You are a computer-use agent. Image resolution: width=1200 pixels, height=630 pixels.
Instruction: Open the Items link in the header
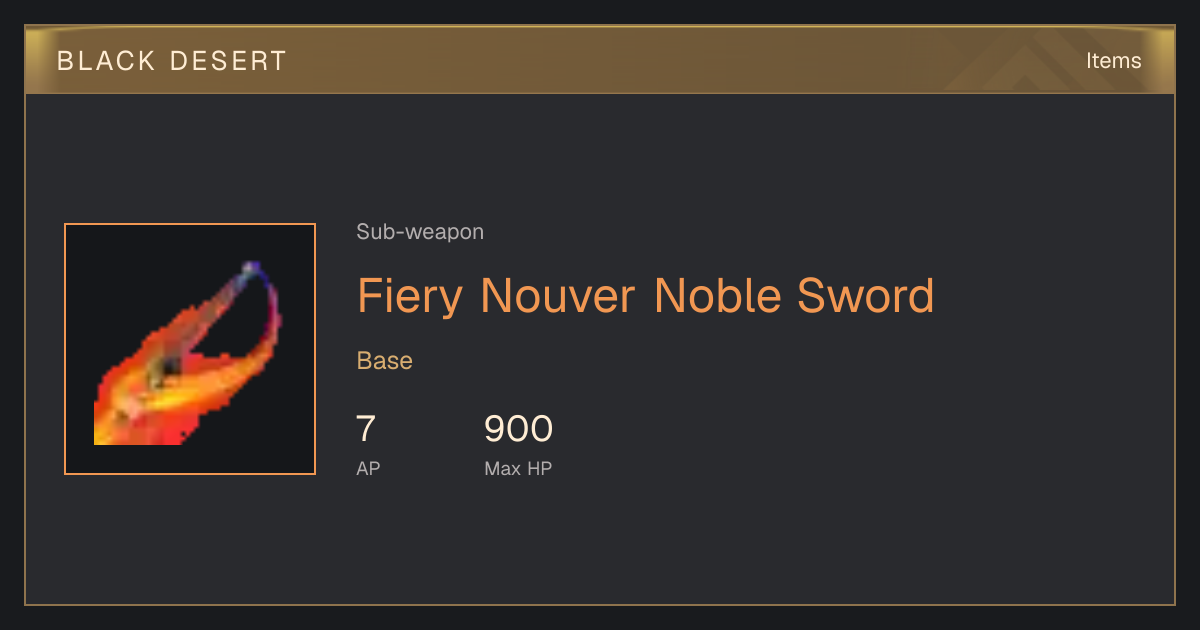1113,60
